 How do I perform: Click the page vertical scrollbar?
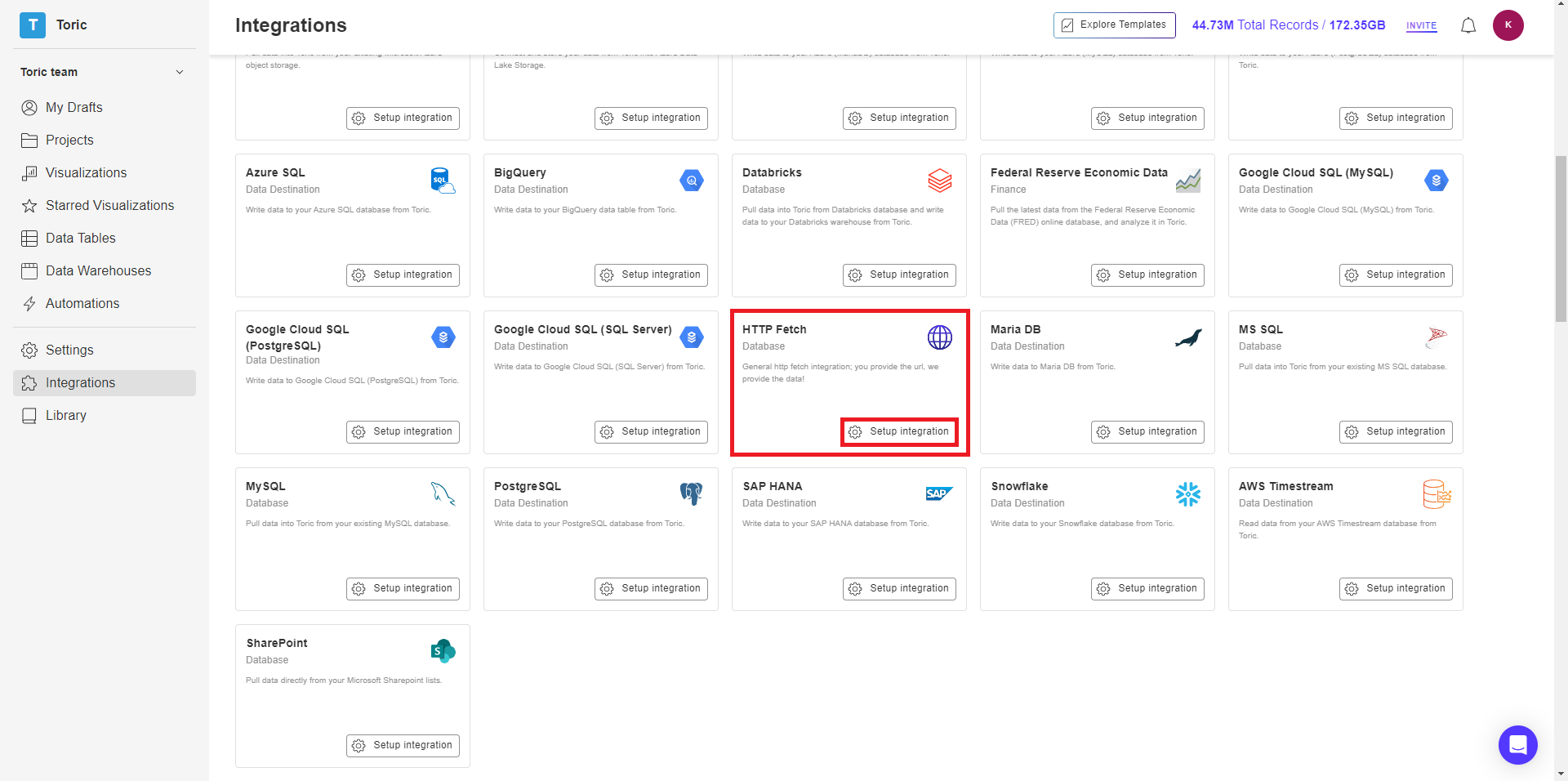tap(1561, 239)
